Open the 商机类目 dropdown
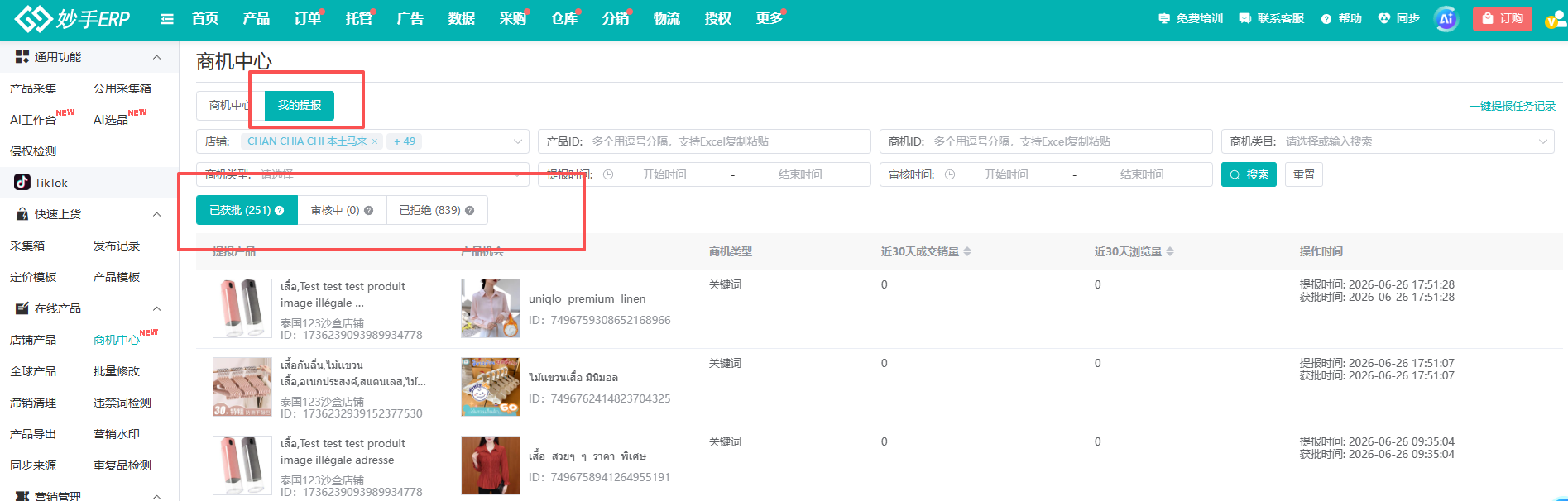Viewport: 1568px width, 501px height. (1388, 141)
